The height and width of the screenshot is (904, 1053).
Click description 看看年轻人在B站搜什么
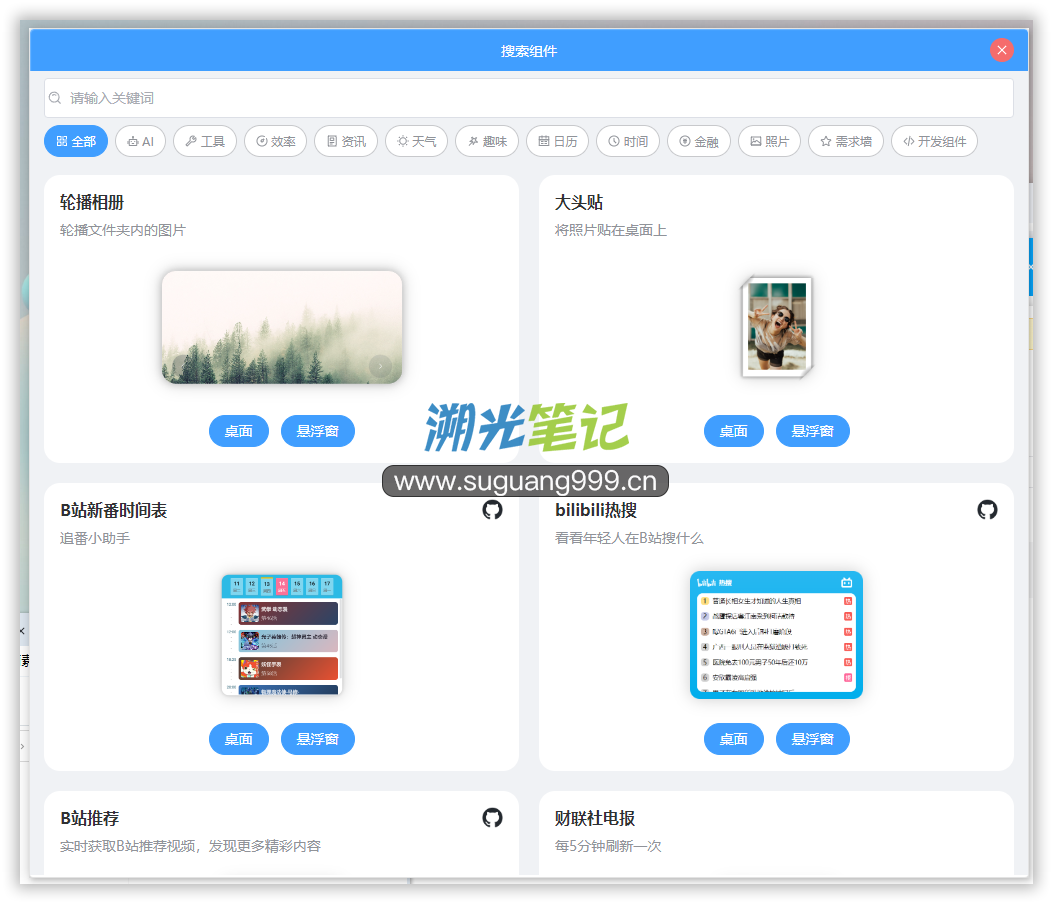click(629, 538)
